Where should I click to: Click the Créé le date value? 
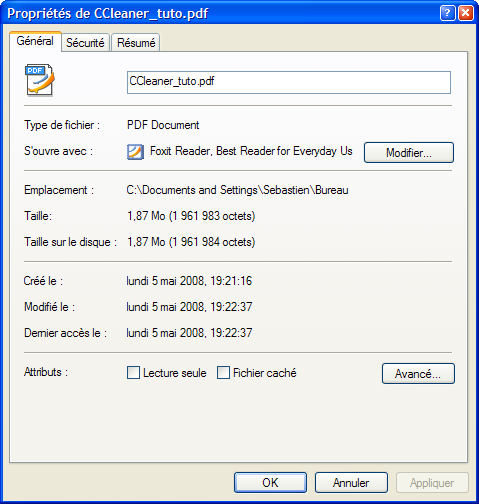(189, 281)
